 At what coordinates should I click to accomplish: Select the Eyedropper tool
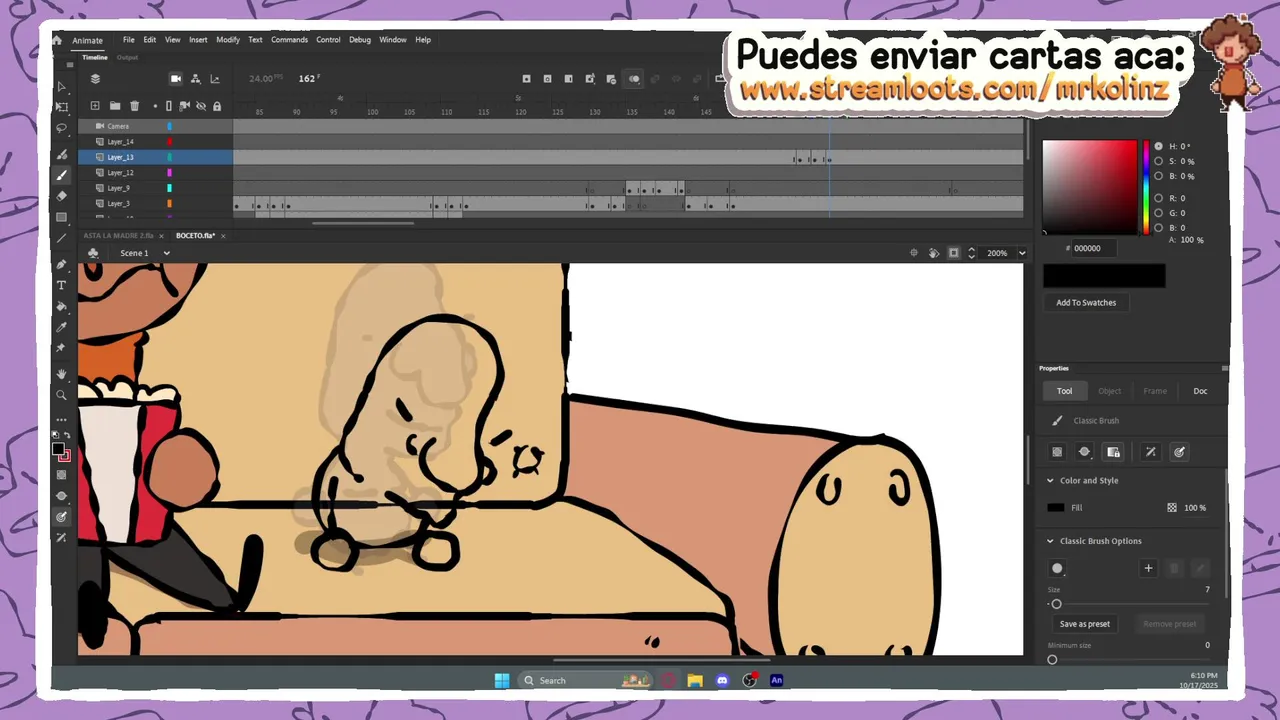61,327
